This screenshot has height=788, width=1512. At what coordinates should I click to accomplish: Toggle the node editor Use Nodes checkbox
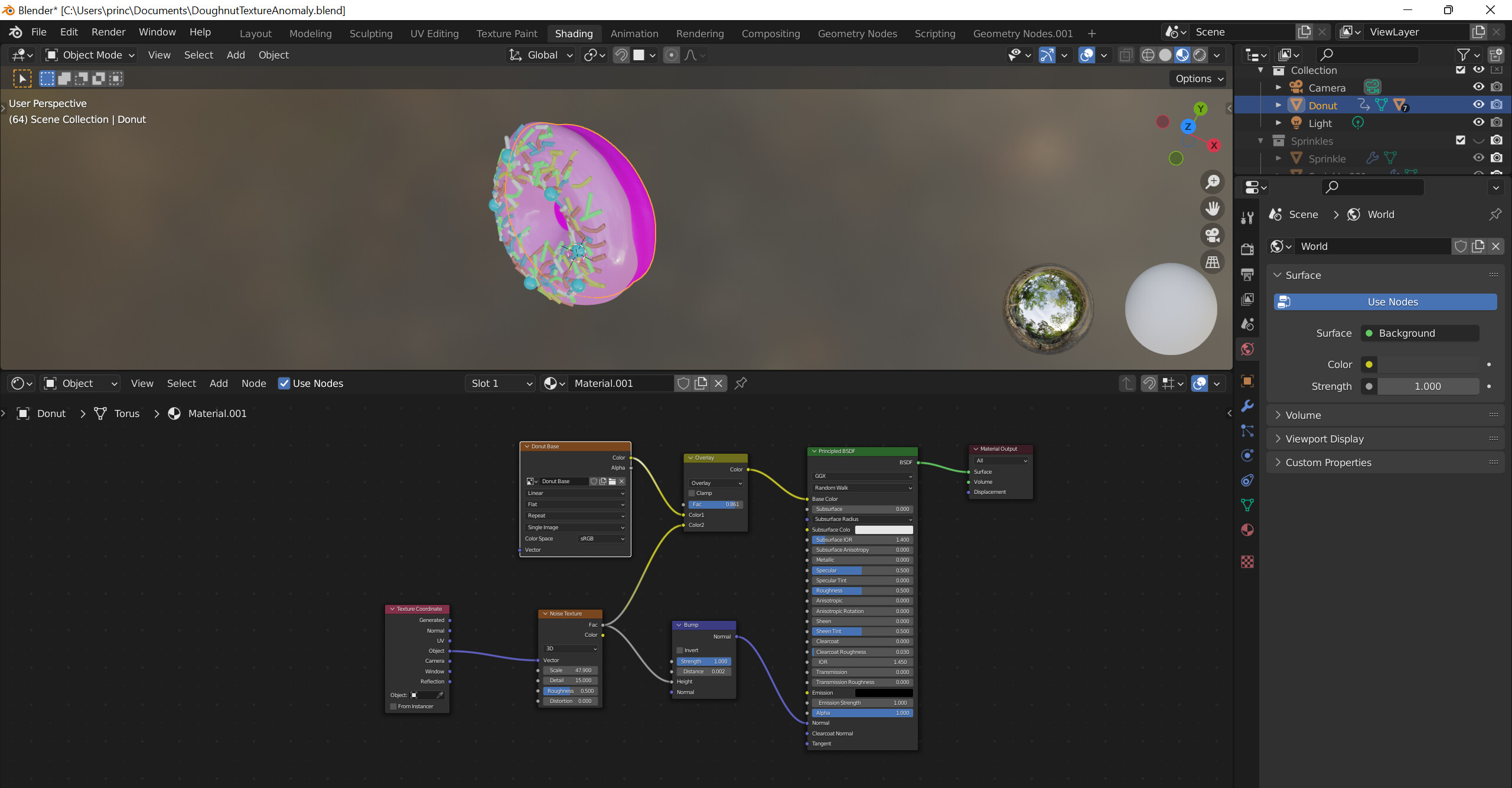click(x=284, y=383)
